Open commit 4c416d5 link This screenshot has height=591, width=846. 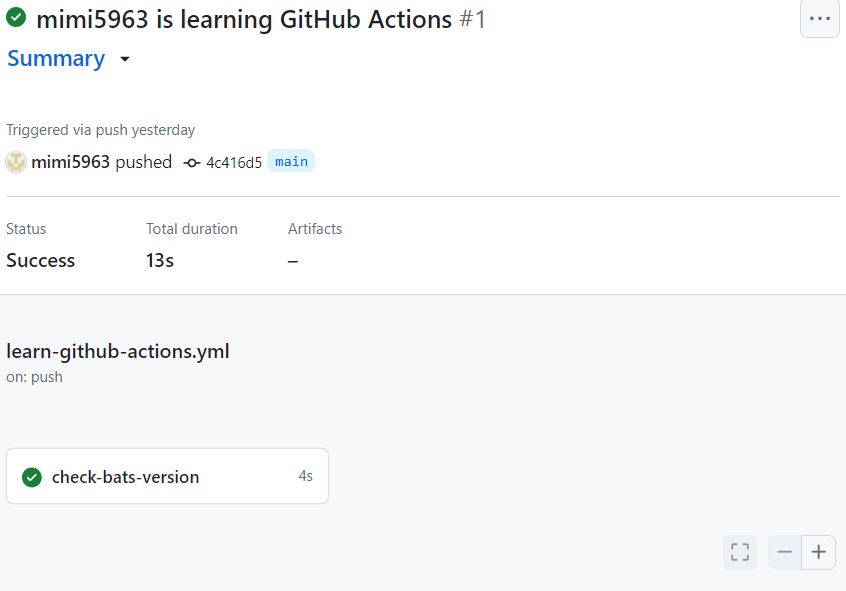[234, 162]
